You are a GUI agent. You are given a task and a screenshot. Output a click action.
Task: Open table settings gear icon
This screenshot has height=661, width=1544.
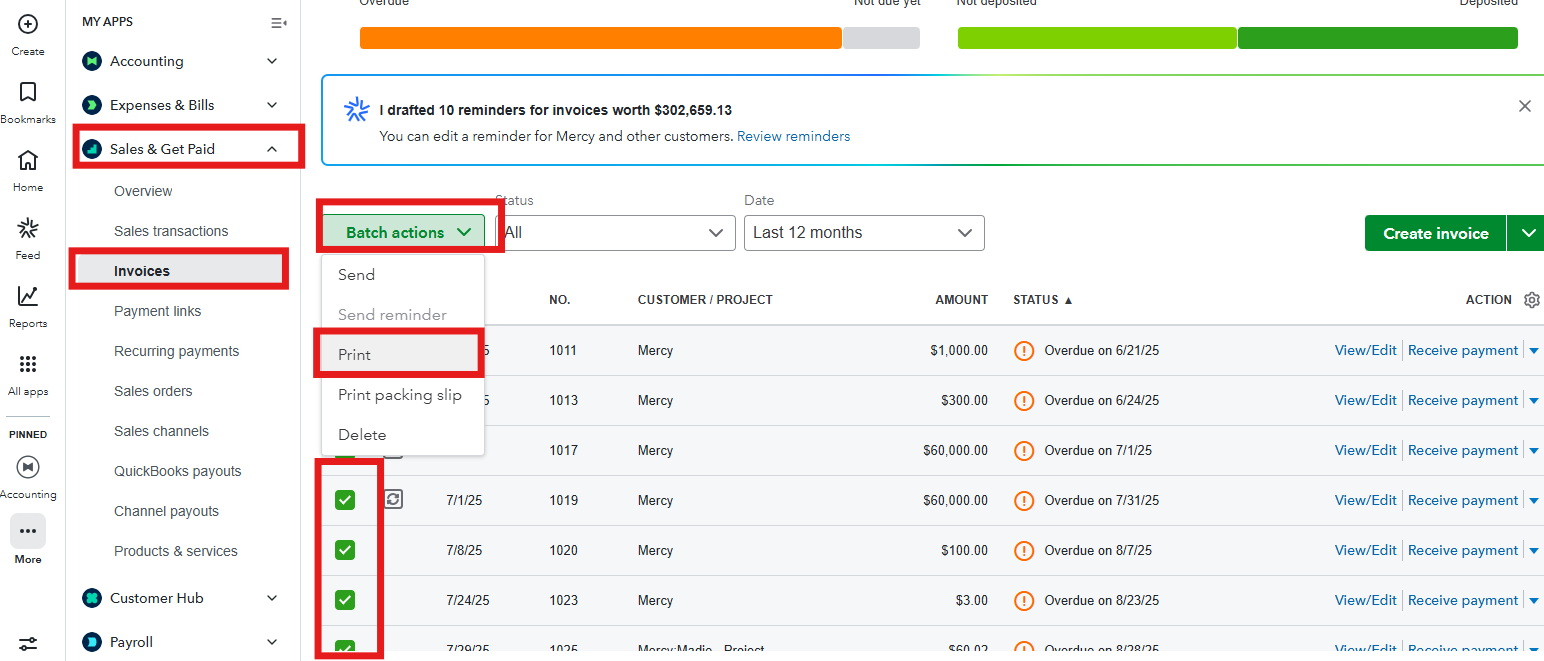[x=1531, y=300]
